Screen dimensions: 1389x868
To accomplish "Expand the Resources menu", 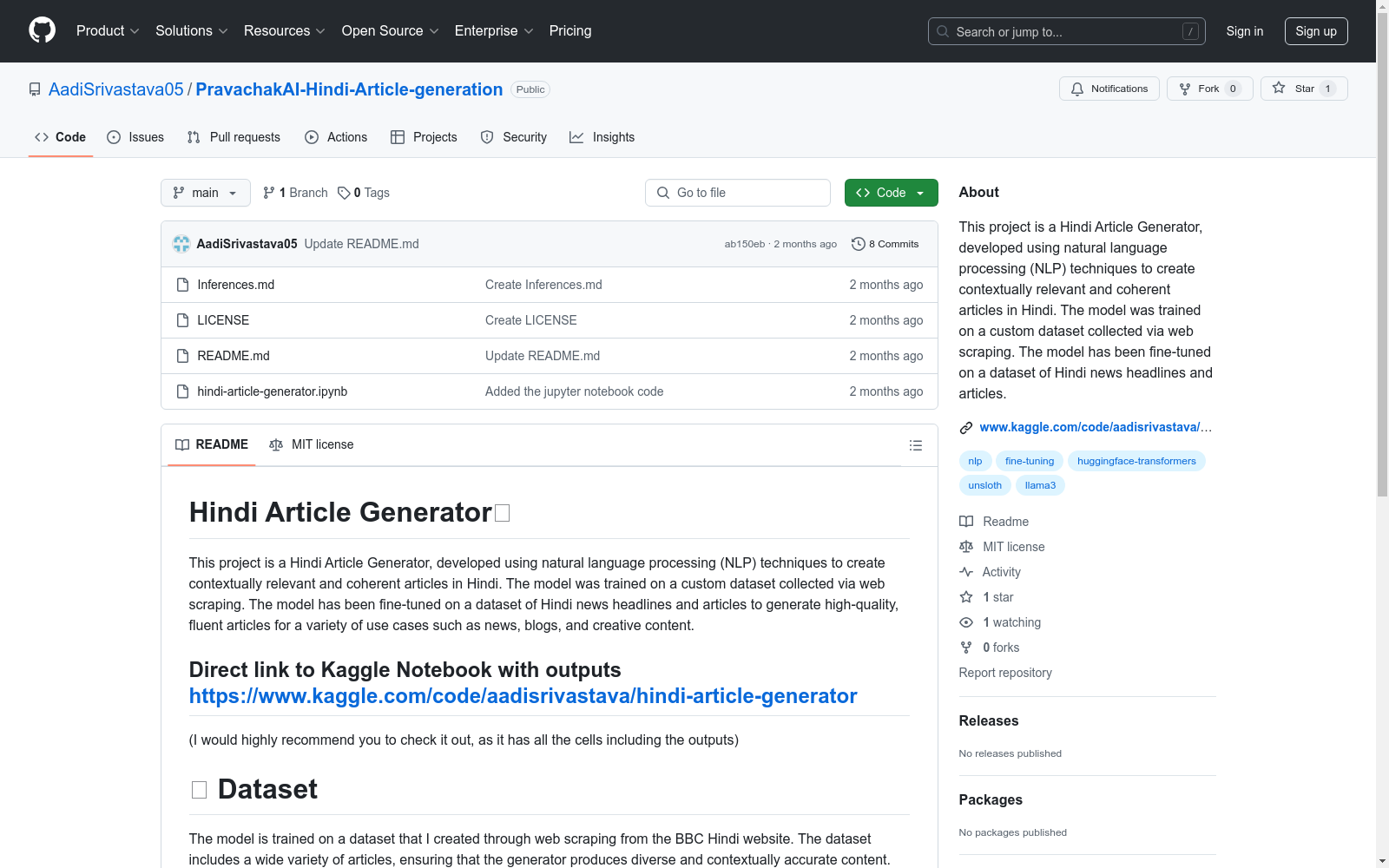I will click(x=285, y=31).
